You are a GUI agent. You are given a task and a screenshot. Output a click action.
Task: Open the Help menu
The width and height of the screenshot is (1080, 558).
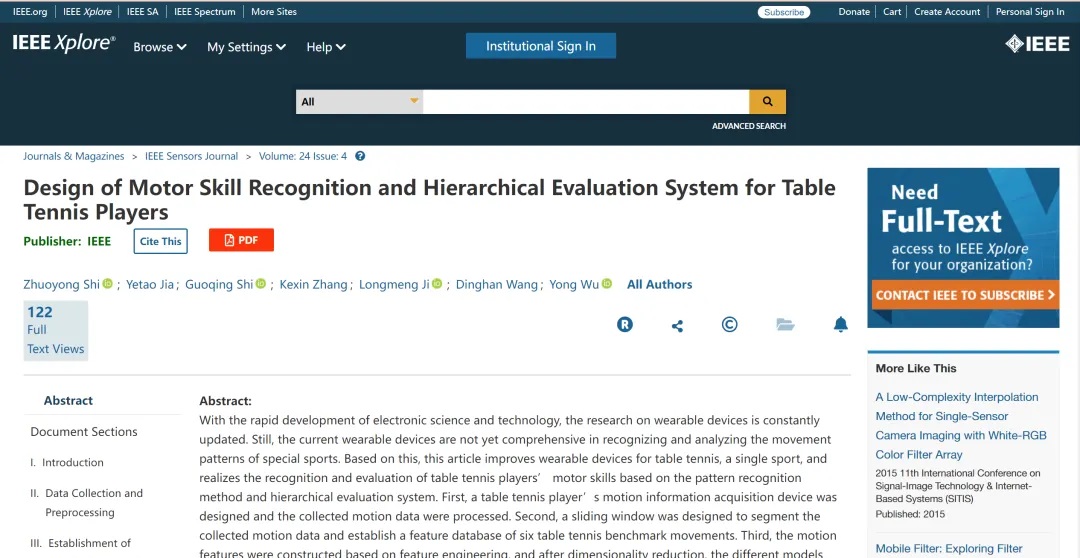point(326,47)
